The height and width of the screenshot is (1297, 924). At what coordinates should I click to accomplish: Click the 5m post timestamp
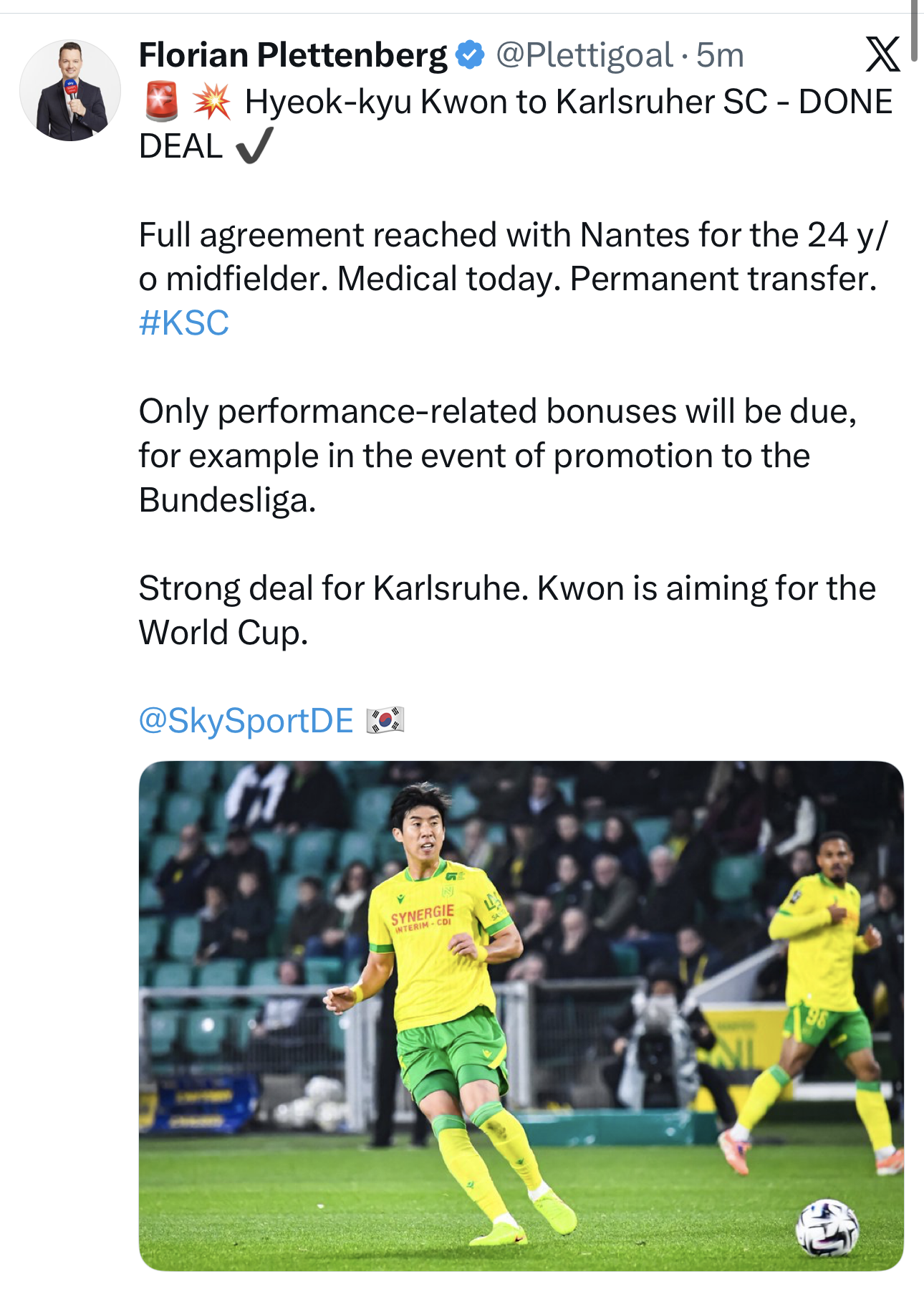coord(720,55)
